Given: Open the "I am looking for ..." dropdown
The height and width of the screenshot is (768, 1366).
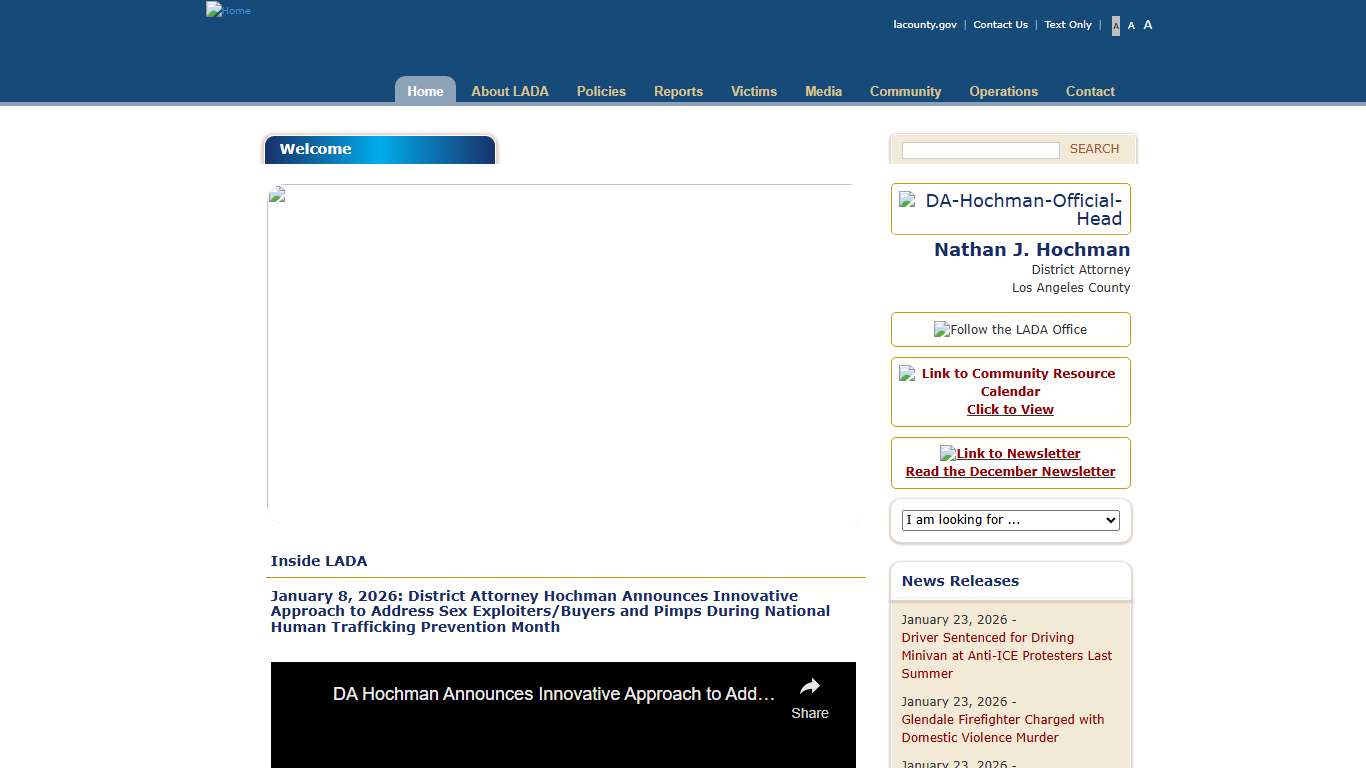Looking at the screenshot, I should [x=1010, y=519].
